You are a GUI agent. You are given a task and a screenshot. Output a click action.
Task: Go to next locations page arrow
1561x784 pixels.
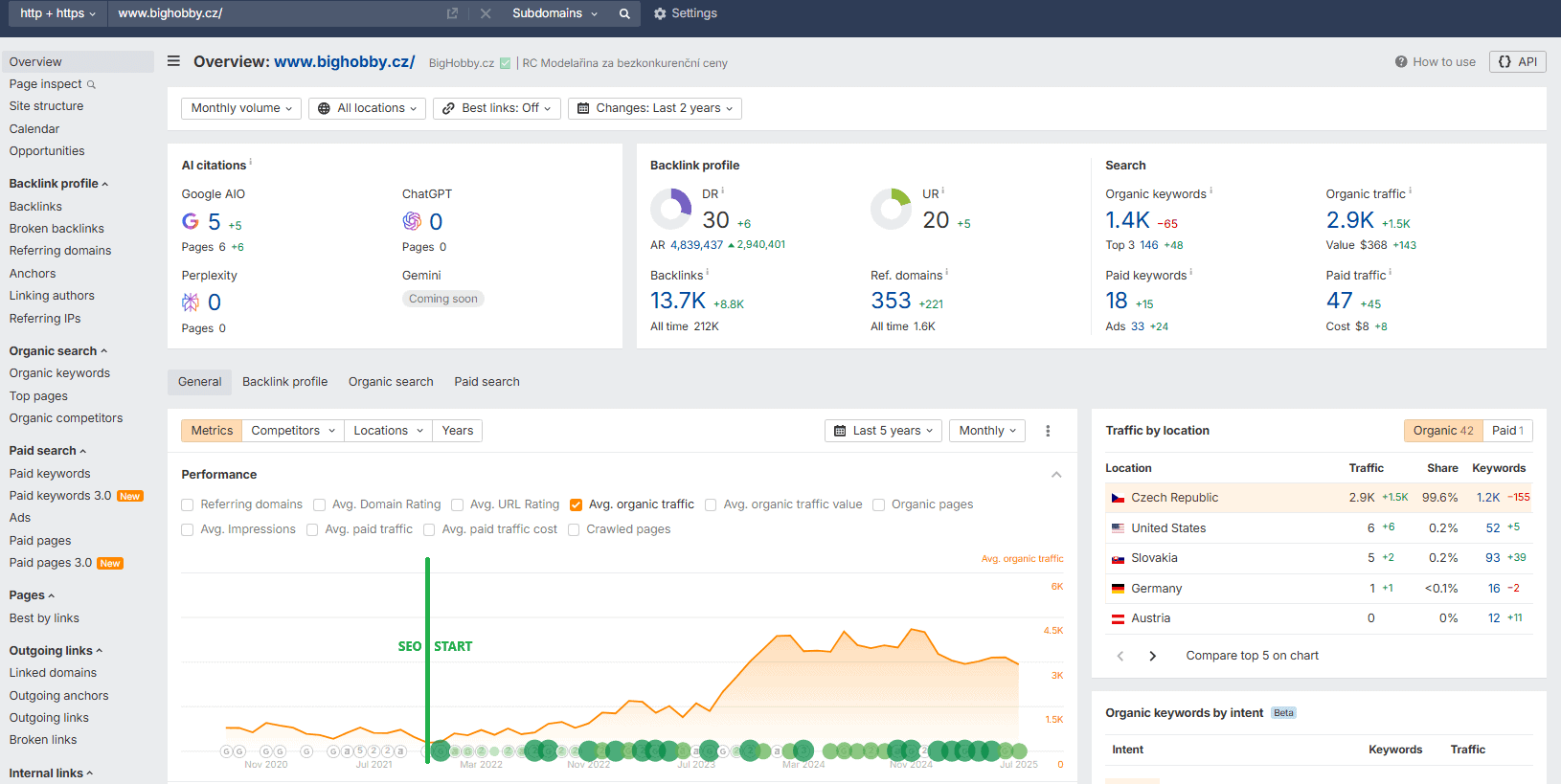(1152, 656)
